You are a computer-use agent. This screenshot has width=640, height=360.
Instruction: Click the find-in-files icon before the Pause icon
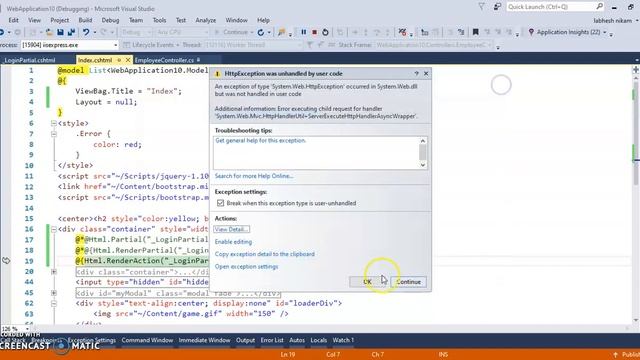pos(281,32)
